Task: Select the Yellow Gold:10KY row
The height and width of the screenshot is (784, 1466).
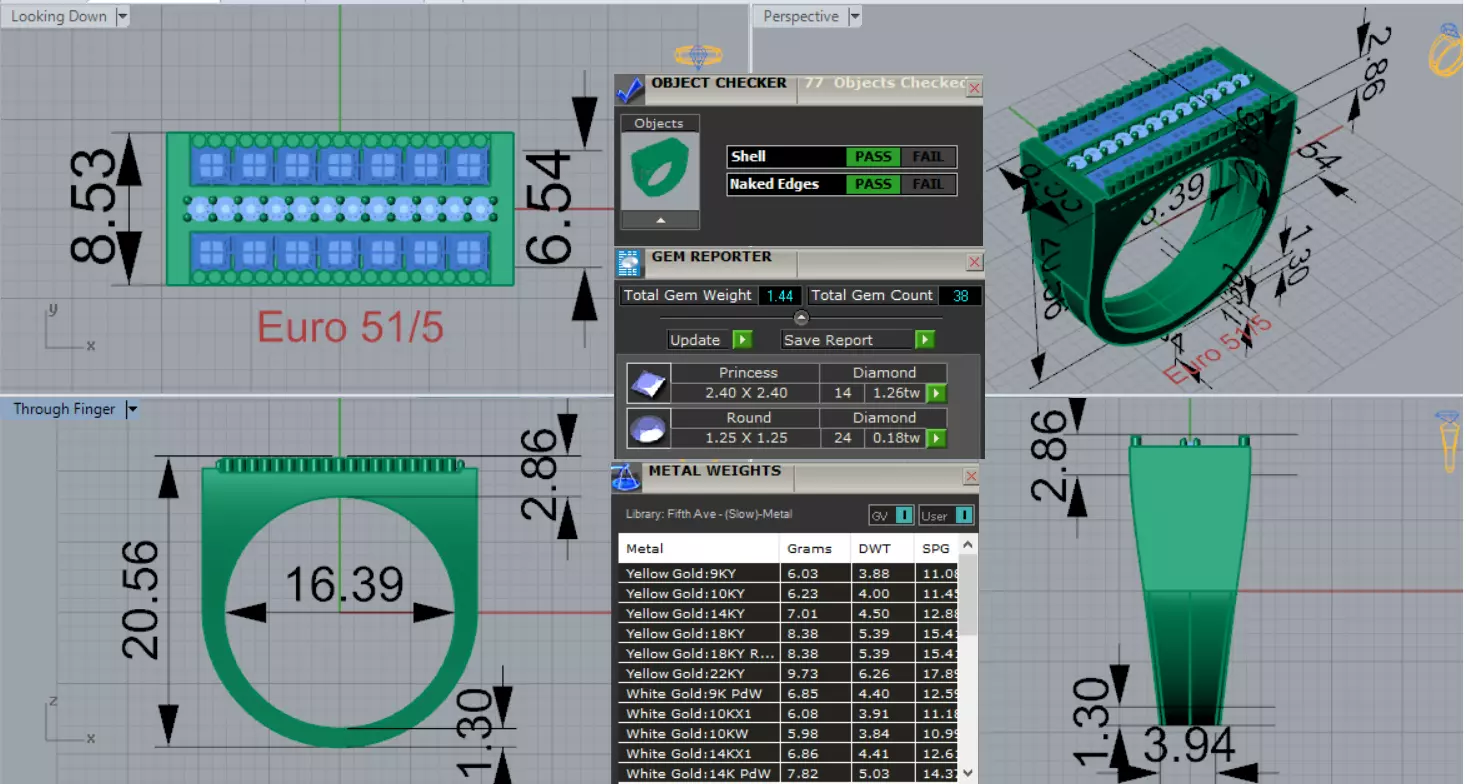Action: tap(788, 594)
